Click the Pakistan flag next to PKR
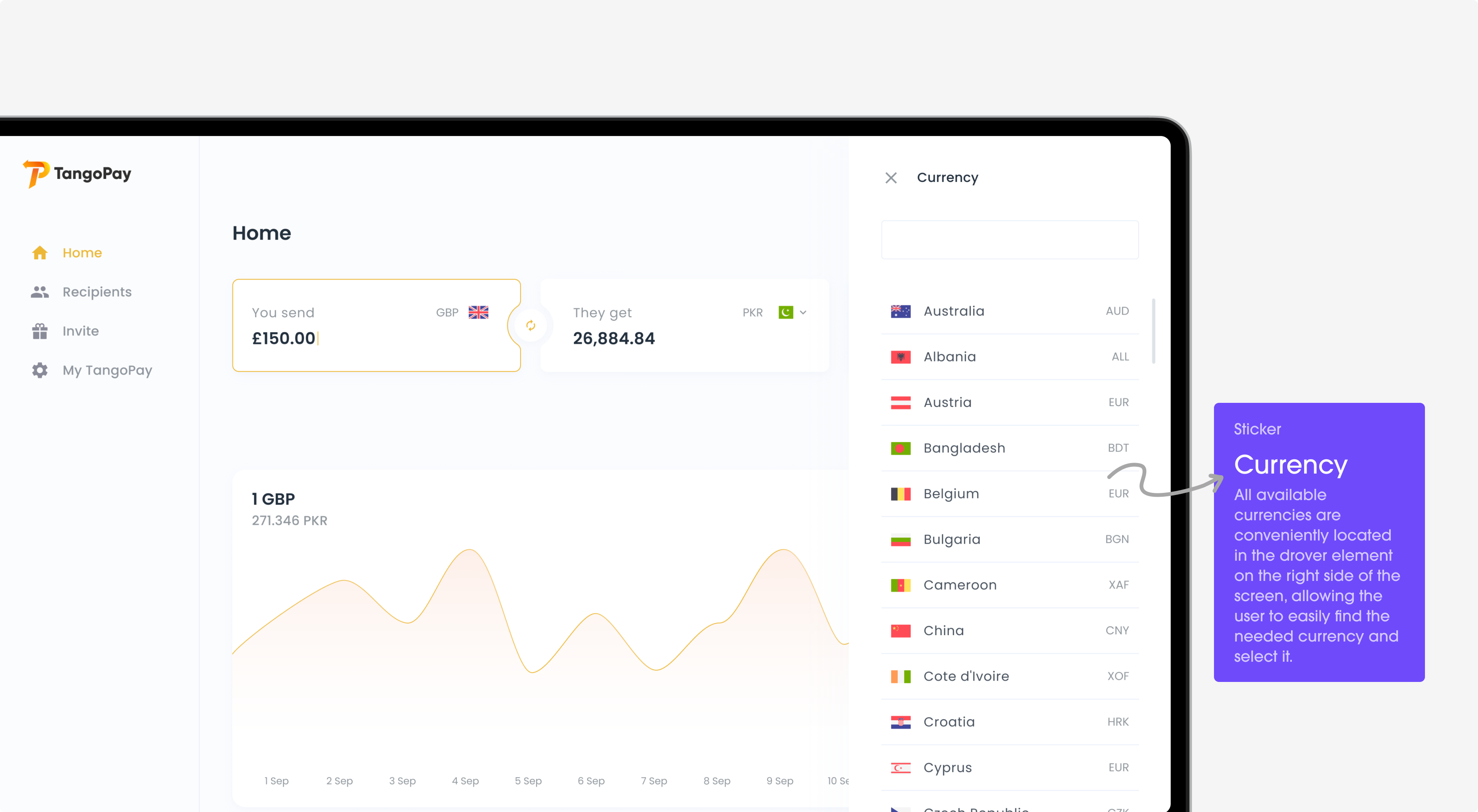The height and width of the screenshot is (812, 1478). pos(785,312)
